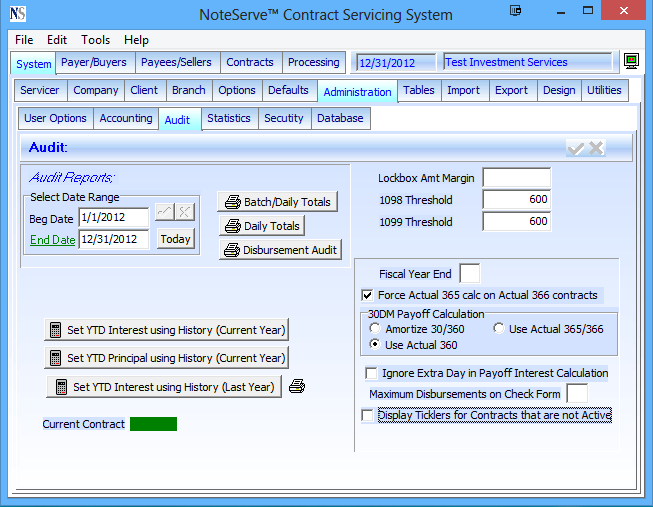Click the green Current Contract color box
Viewport: 653px width, 507px height.
coord(153,424)
